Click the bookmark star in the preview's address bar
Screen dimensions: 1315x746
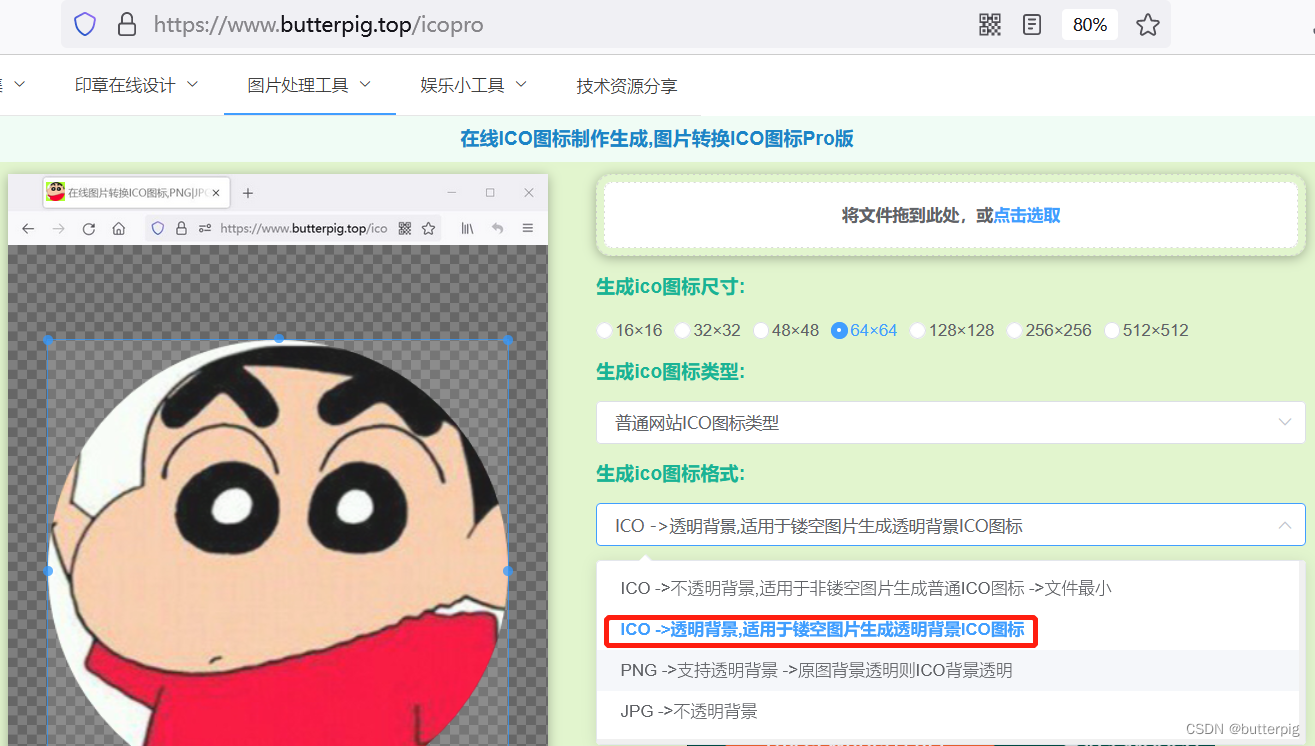pyautogui.click(x=428, y=228)
